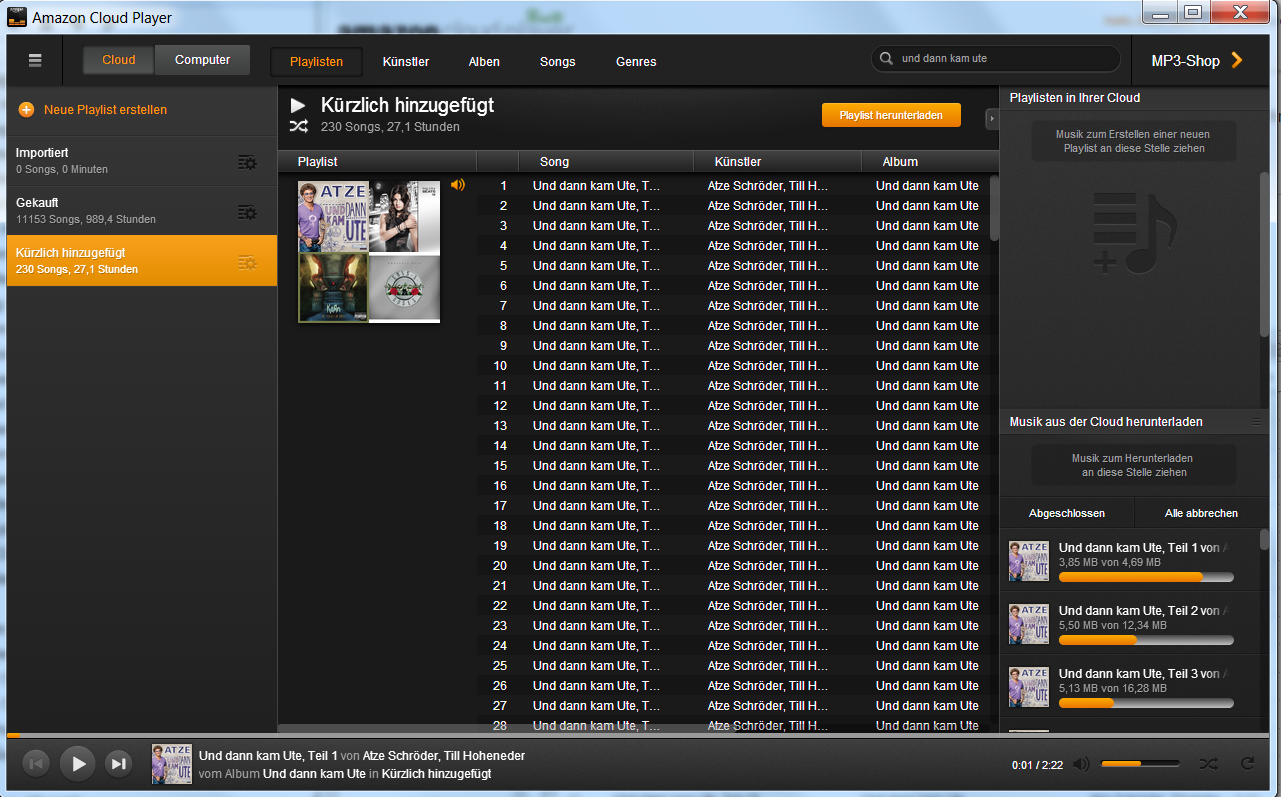Image resolution: width=1281 pixels, height=797 pixels.
Task: Play the Kürzlich hinzugefügt playlist
Action: click(298, 105)
